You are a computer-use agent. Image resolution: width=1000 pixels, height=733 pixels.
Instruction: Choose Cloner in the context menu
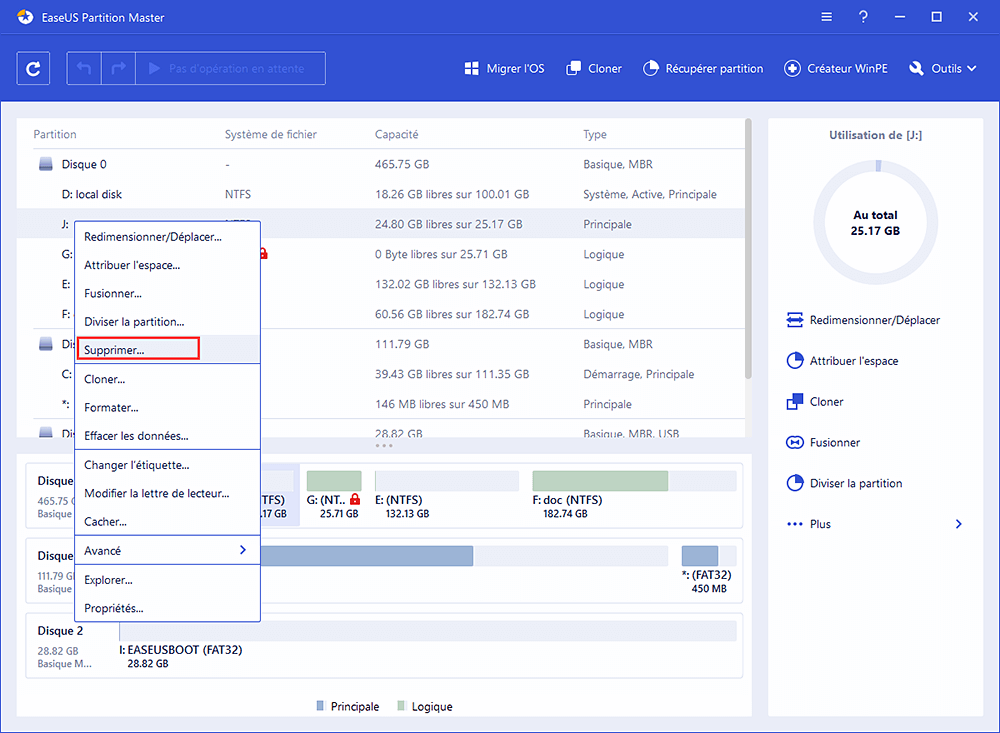click(167, 379)
